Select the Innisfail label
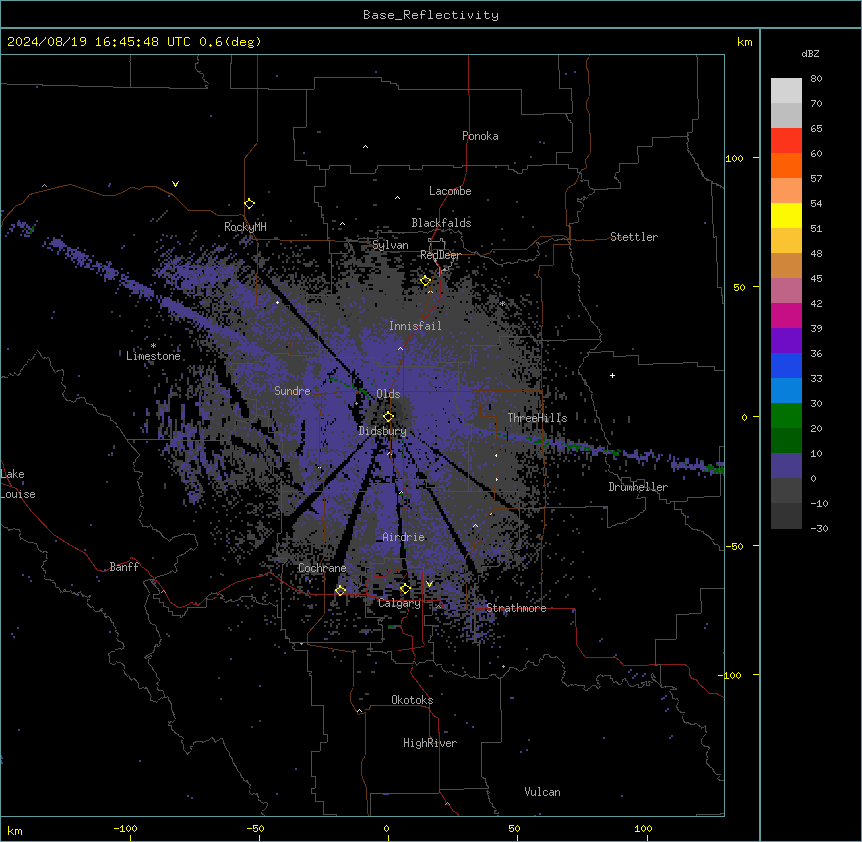 click(x=415, y=326)
